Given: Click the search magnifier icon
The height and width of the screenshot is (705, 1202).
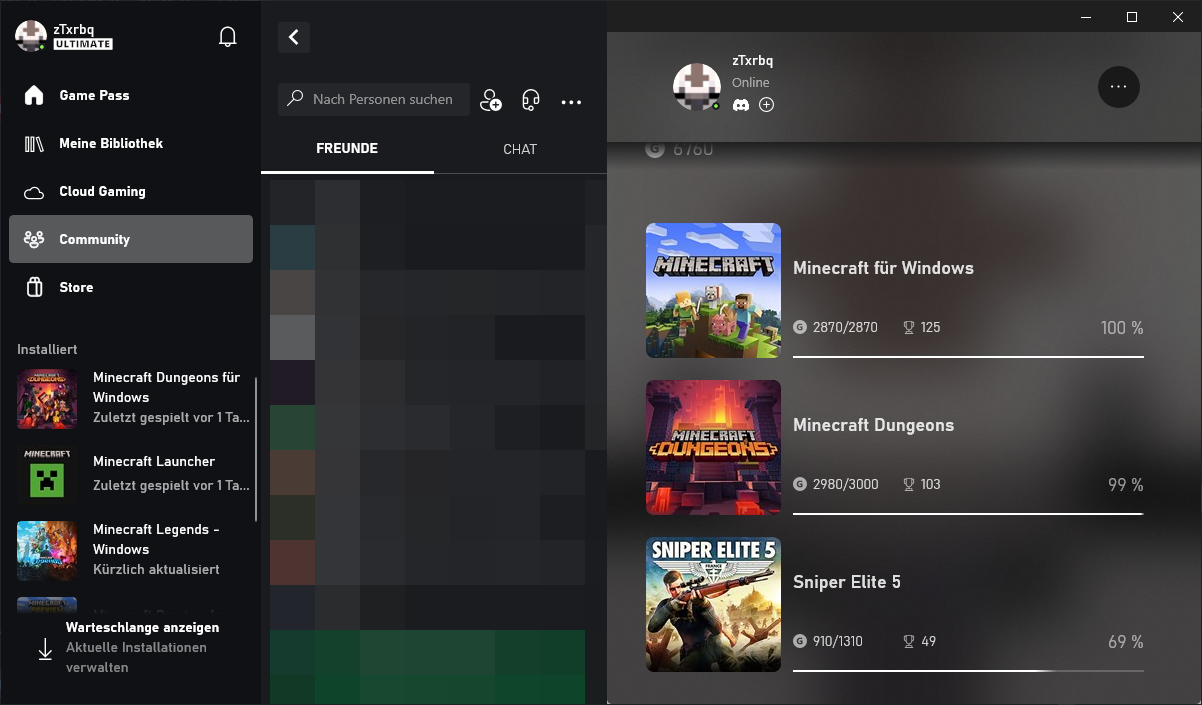Looking at the screenshot, I should pos(295,99).
